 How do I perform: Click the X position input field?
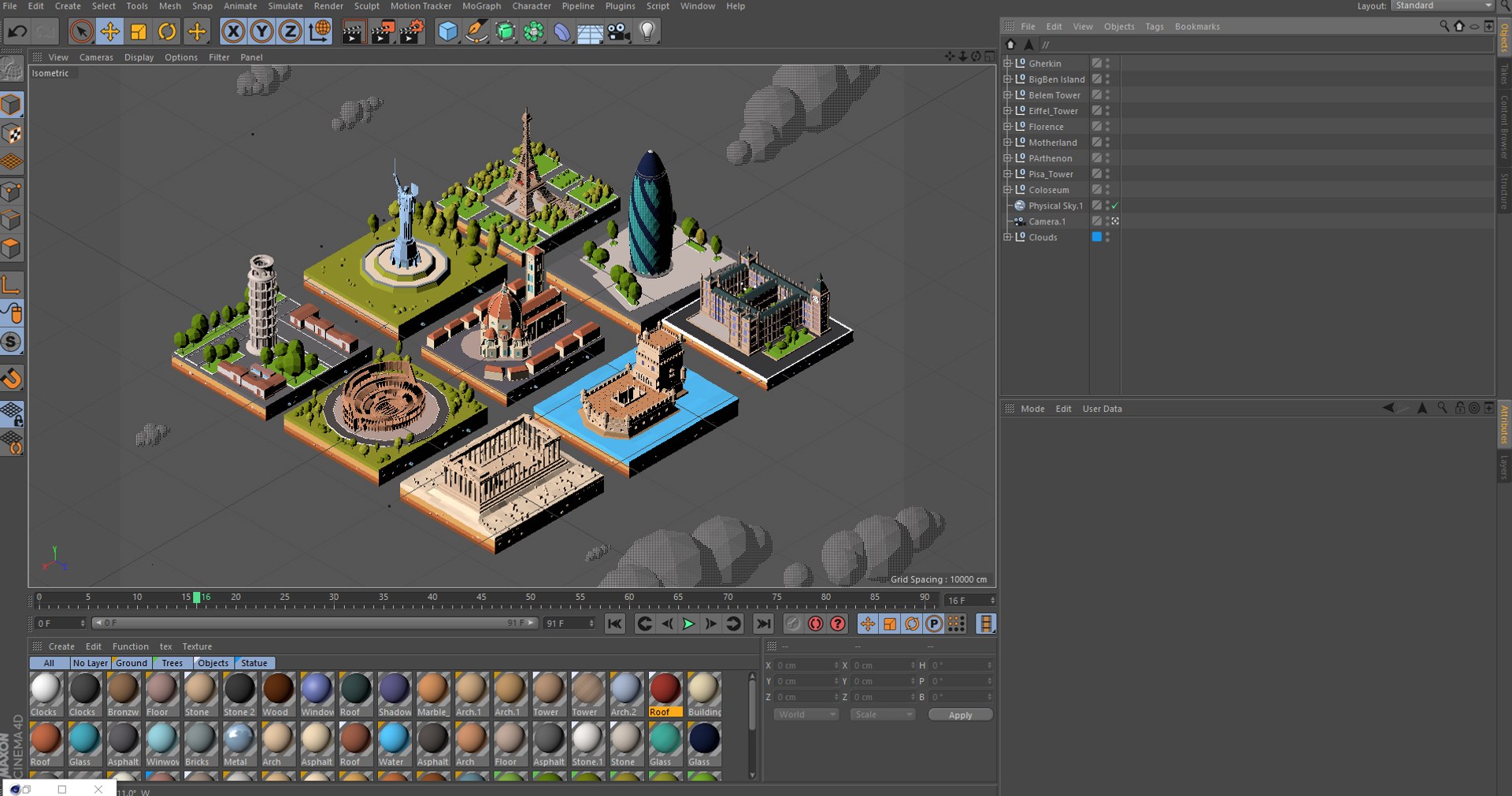click(806, 665)
